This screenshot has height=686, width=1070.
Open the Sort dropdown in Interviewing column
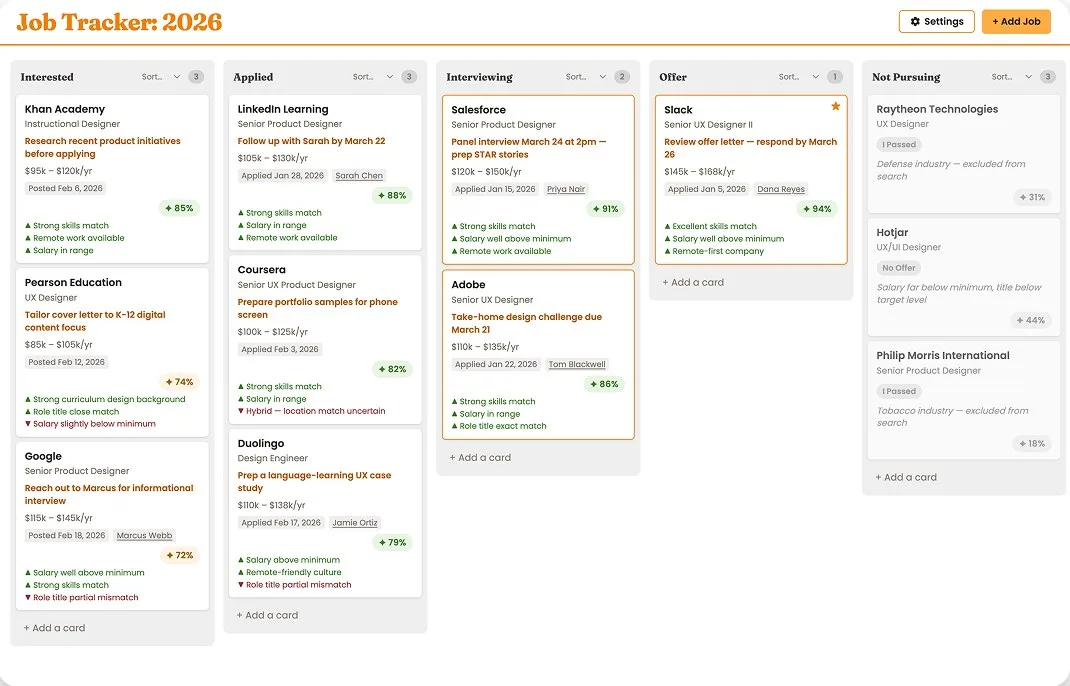click(585, 77)
